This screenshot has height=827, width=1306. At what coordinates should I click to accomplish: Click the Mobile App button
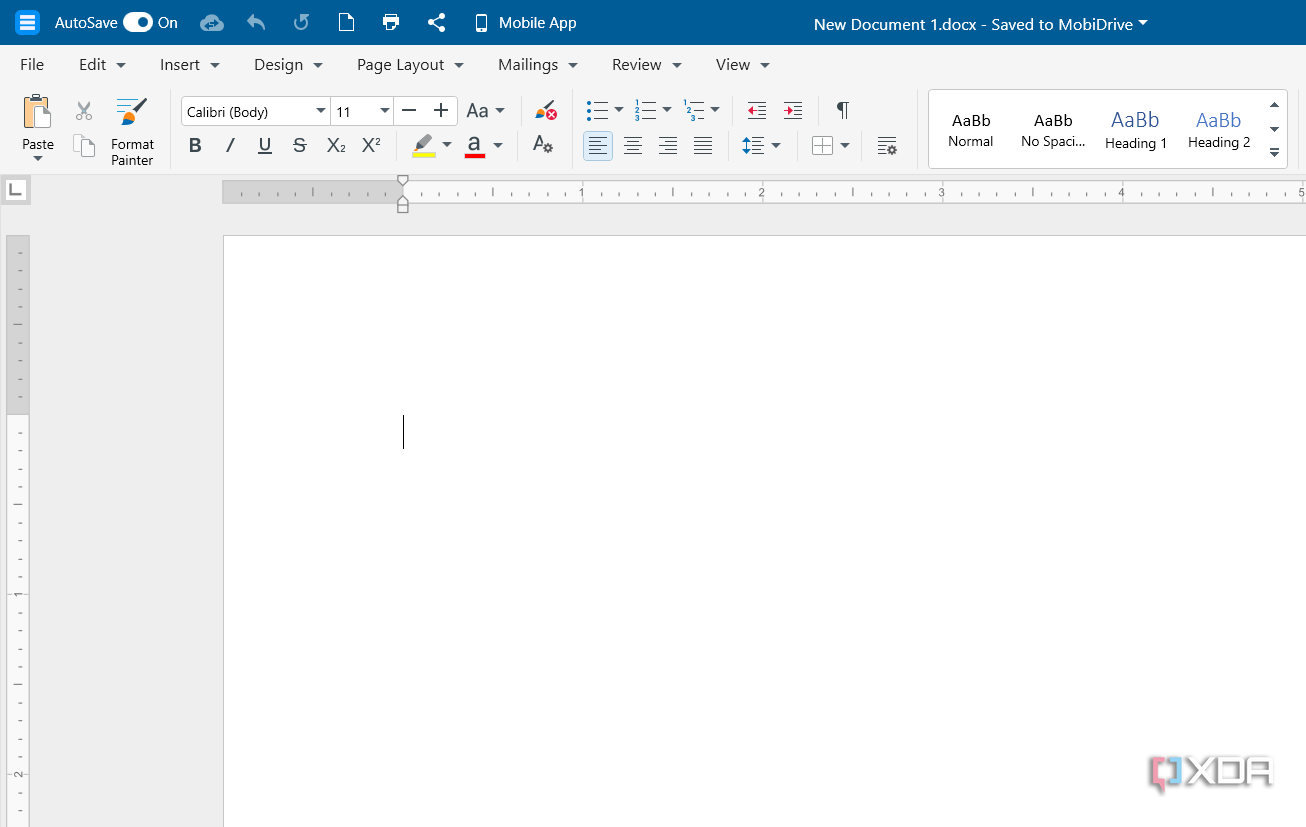coord(524,22)
